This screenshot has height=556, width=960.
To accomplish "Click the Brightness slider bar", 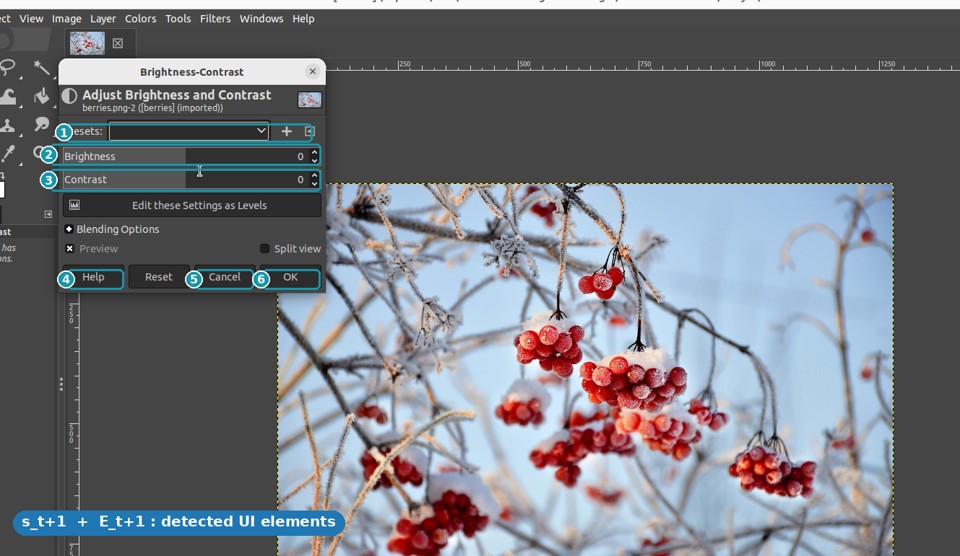I will 186,156.
